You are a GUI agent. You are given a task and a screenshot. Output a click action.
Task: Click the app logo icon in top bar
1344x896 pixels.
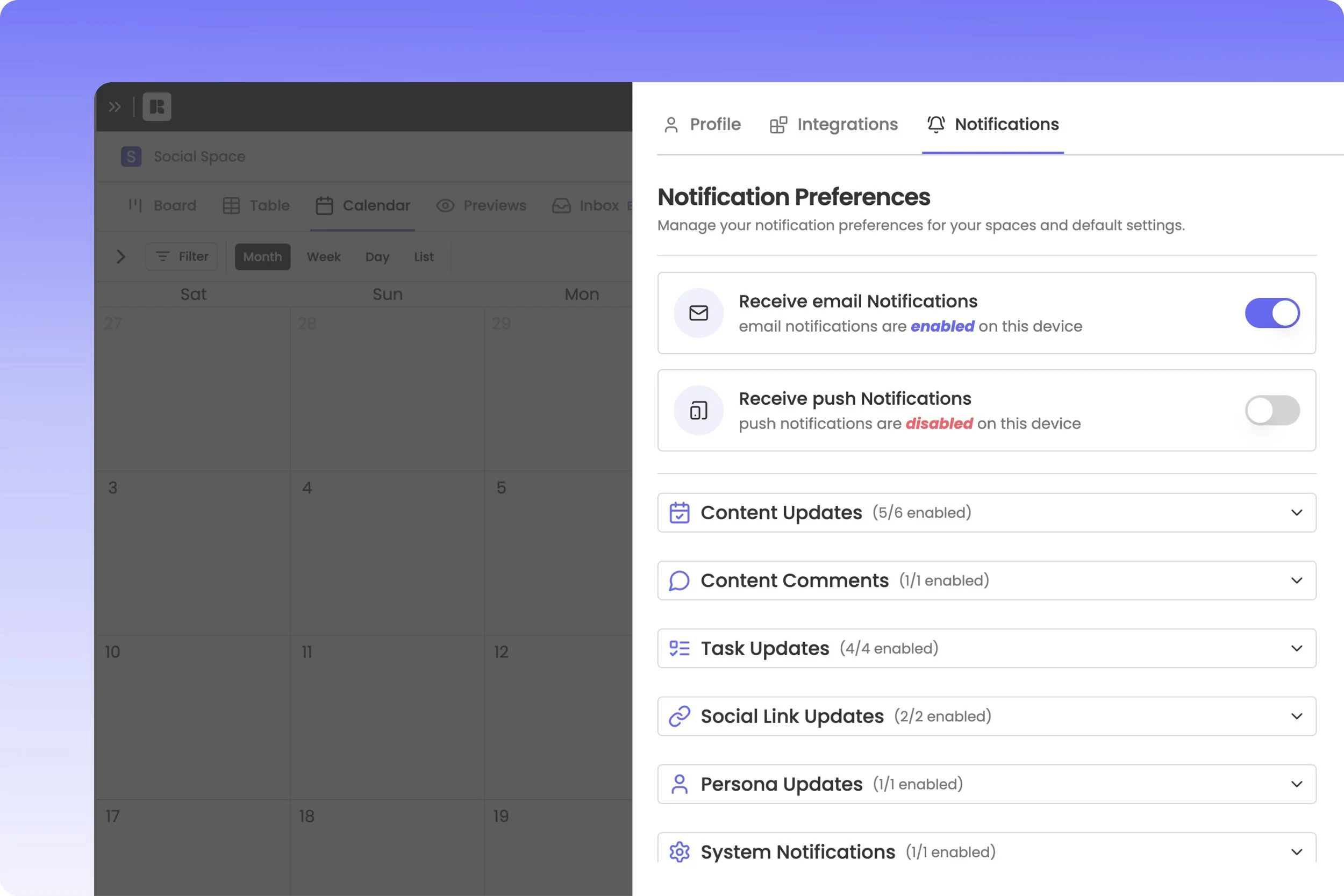(156, 107)
